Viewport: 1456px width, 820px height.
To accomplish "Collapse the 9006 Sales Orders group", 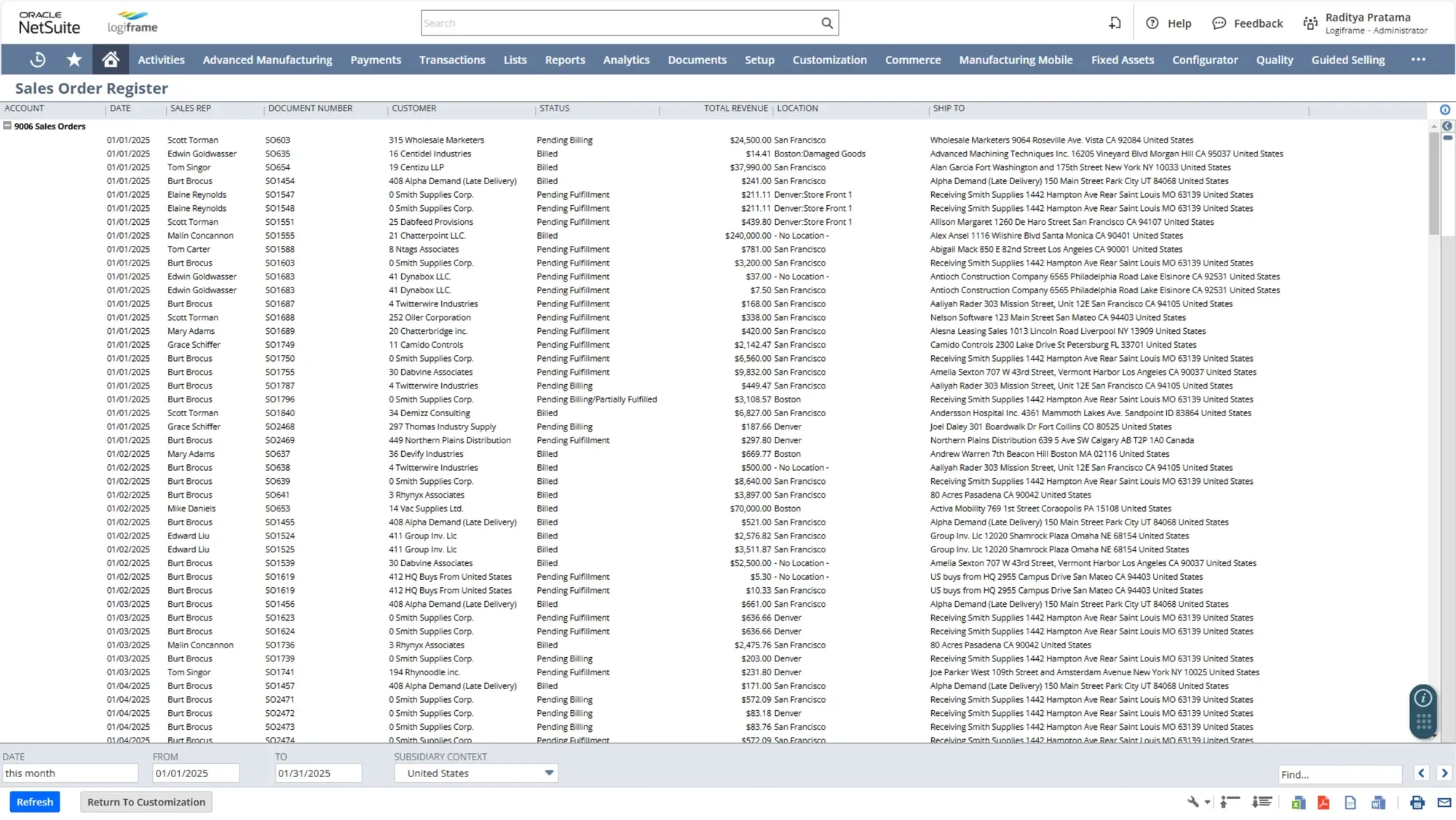I will [x=8, y=125].
